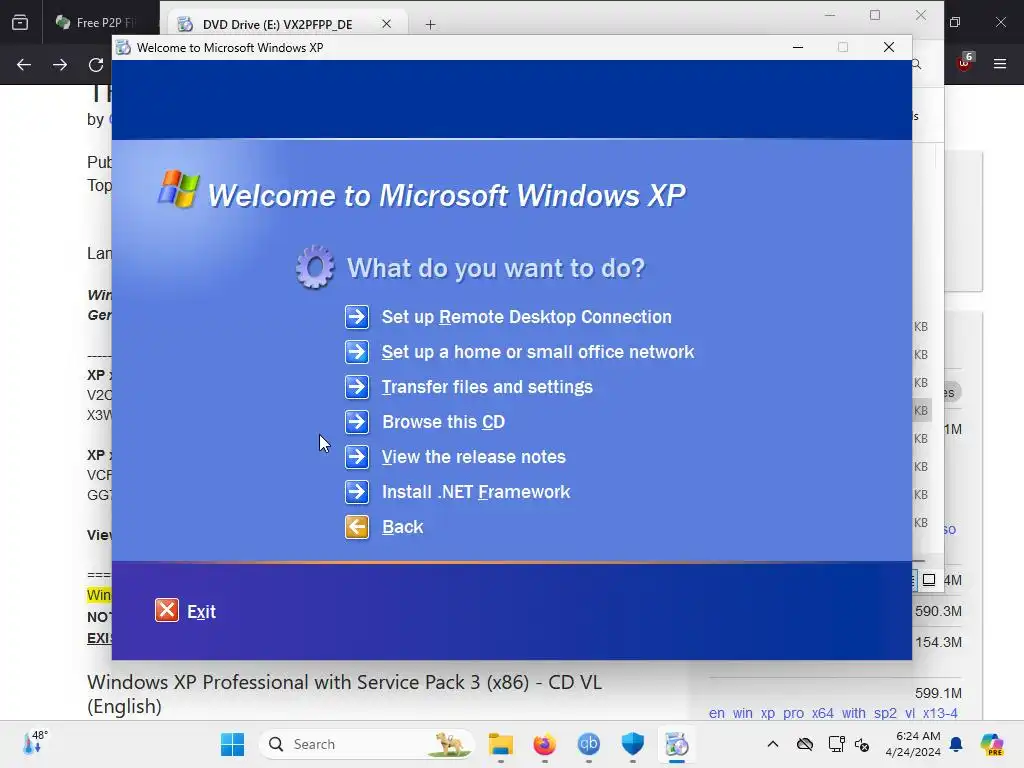Image resolution: width=1024 pixels, height=768 pixels.
Task: Open the clock showing 6:24 AM
Action: point(912,744)
